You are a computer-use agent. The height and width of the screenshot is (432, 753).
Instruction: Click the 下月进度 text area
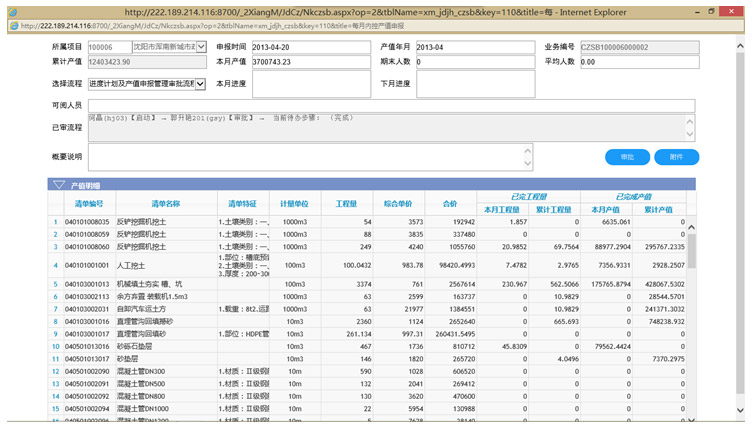pyautogui.click(x=475, y=84)
